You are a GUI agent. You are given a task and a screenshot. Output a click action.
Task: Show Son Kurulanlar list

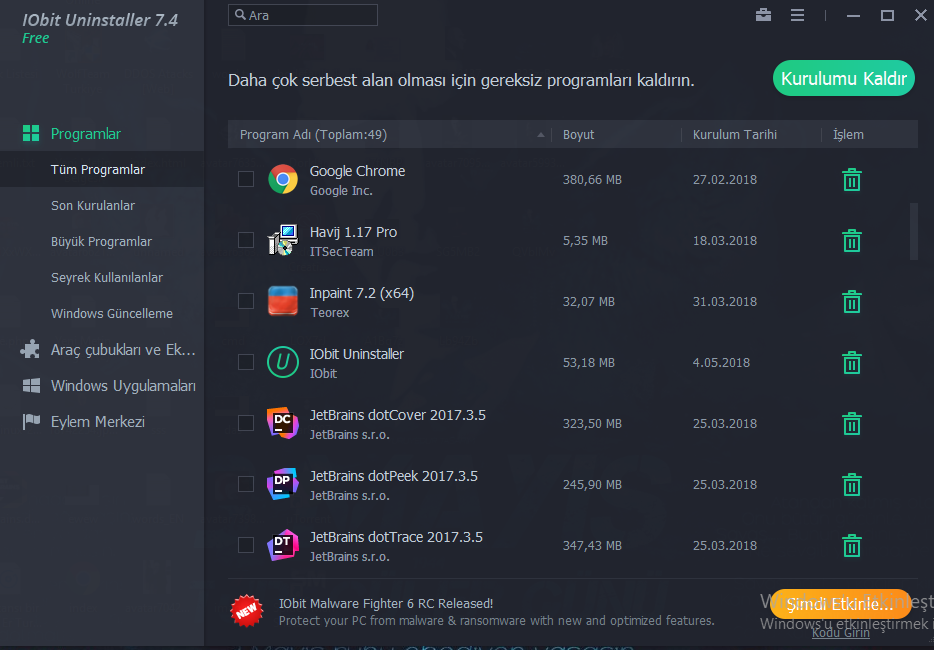tap(93, 206)
